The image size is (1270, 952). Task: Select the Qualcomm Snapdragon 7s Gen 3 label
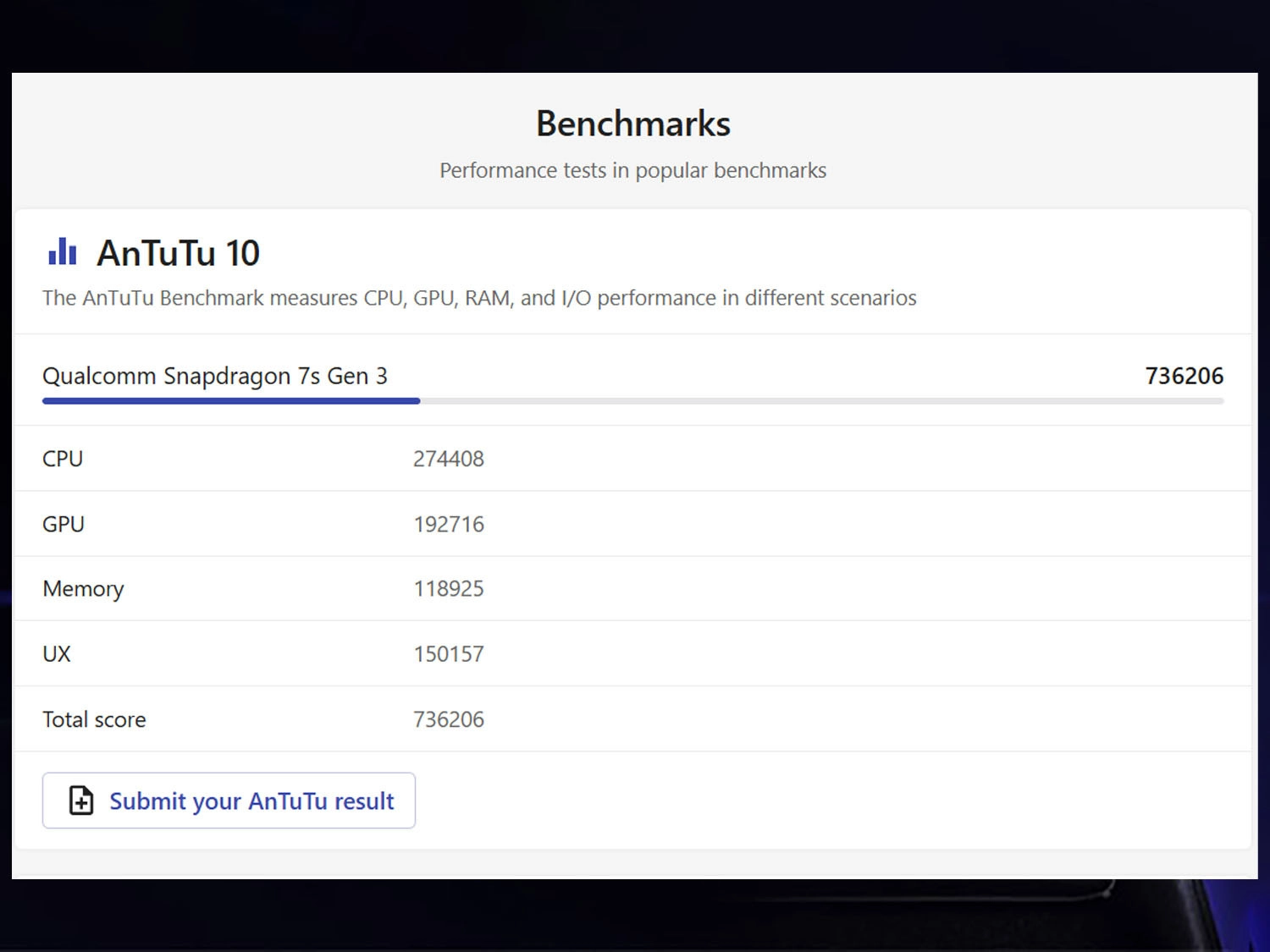(215, 376)
